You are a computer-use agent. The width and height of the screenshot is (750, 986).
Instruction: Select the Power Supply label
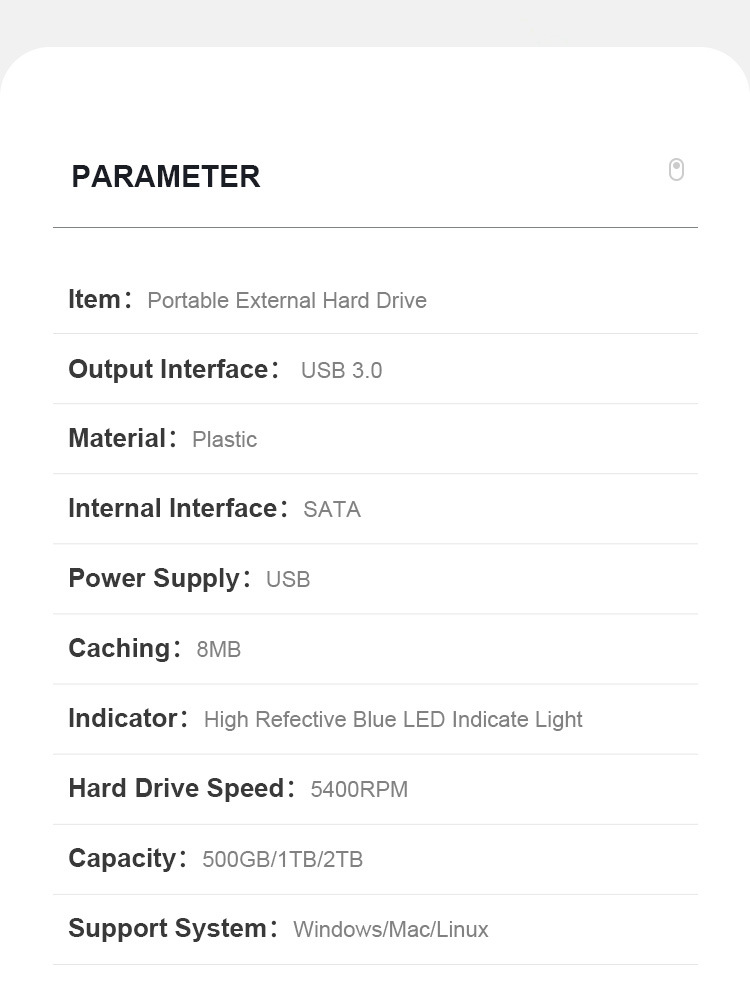154,578
